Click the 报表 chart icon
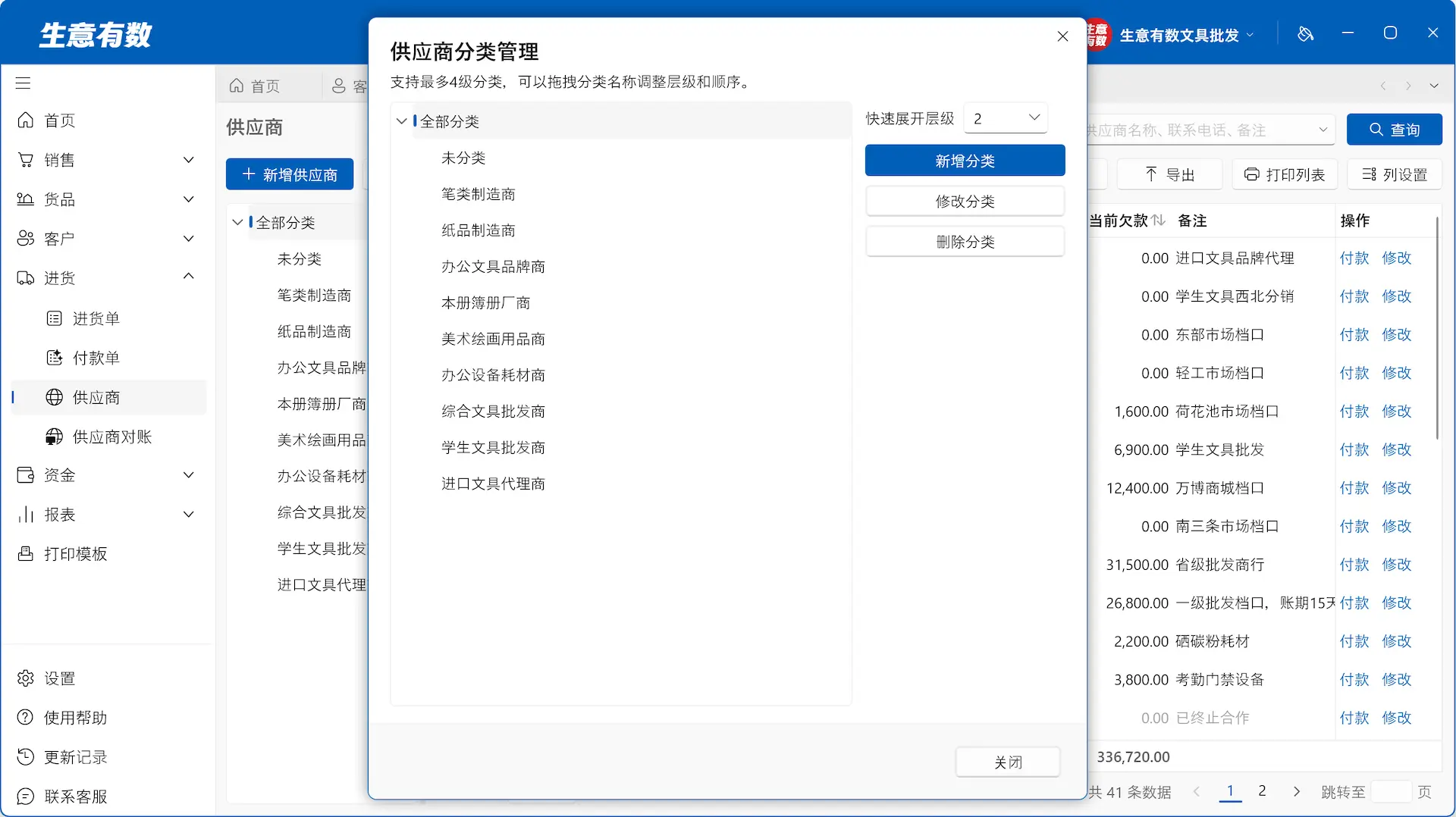Viewport: 1456px width, 817px height. click(25, 515)
